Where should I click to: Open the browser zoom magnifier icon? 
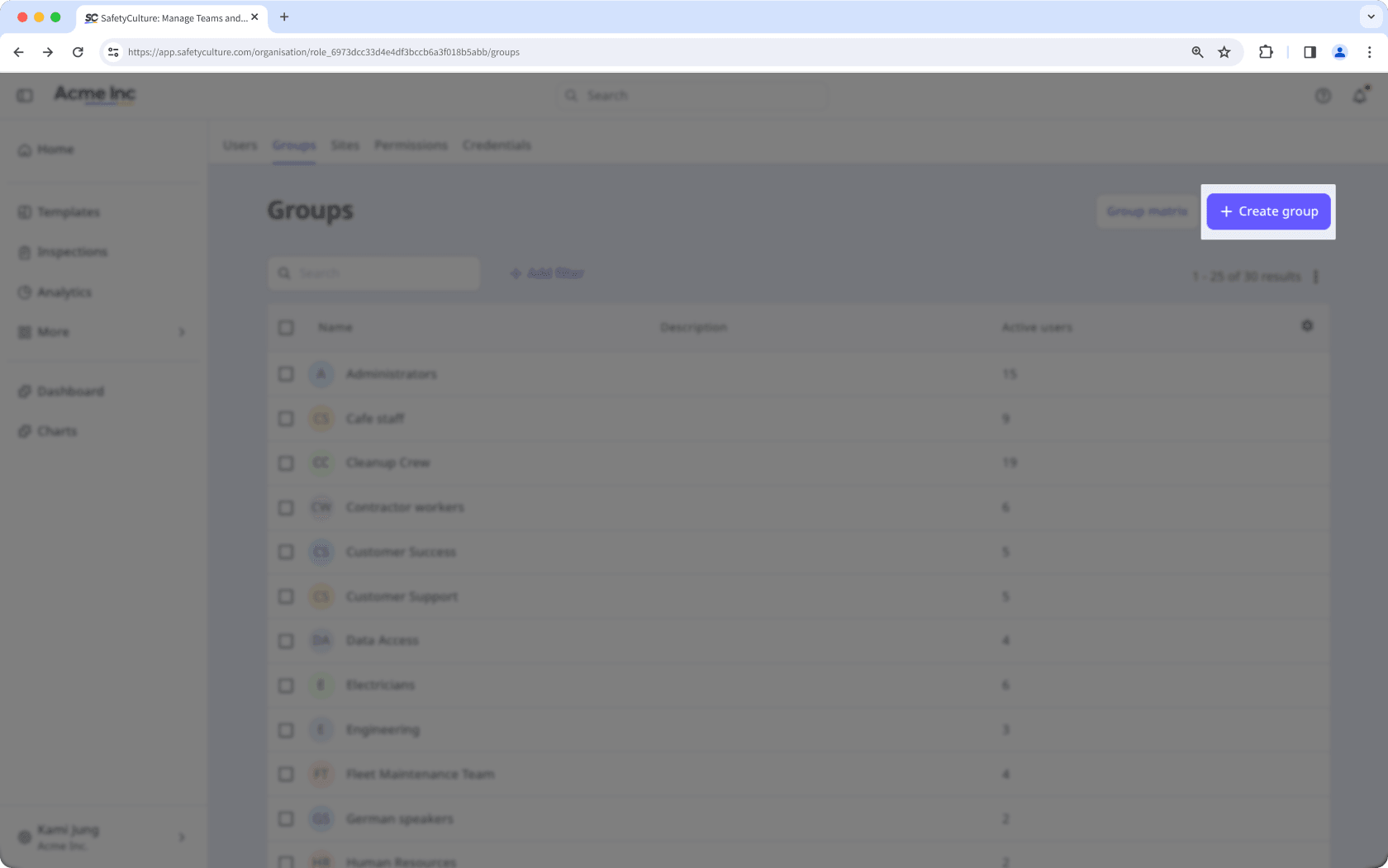1197,52
